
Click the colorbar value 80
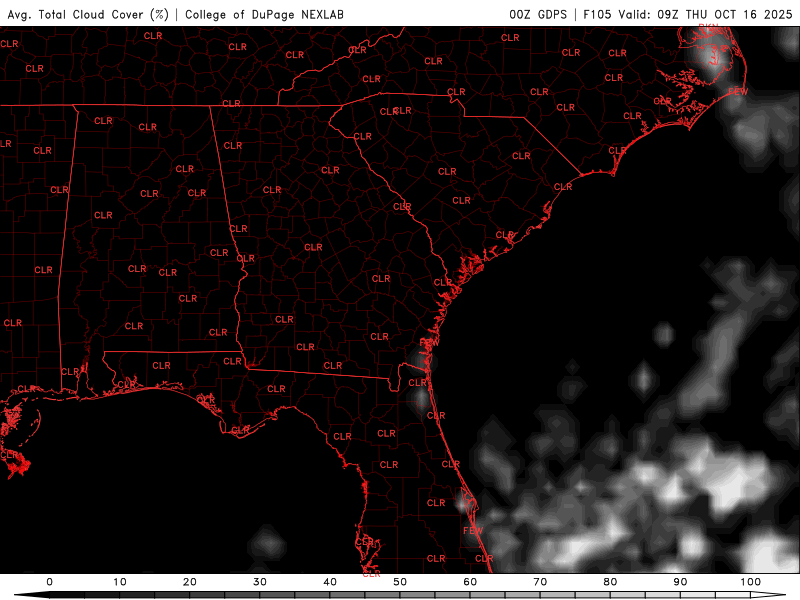(x=610, y=582)
